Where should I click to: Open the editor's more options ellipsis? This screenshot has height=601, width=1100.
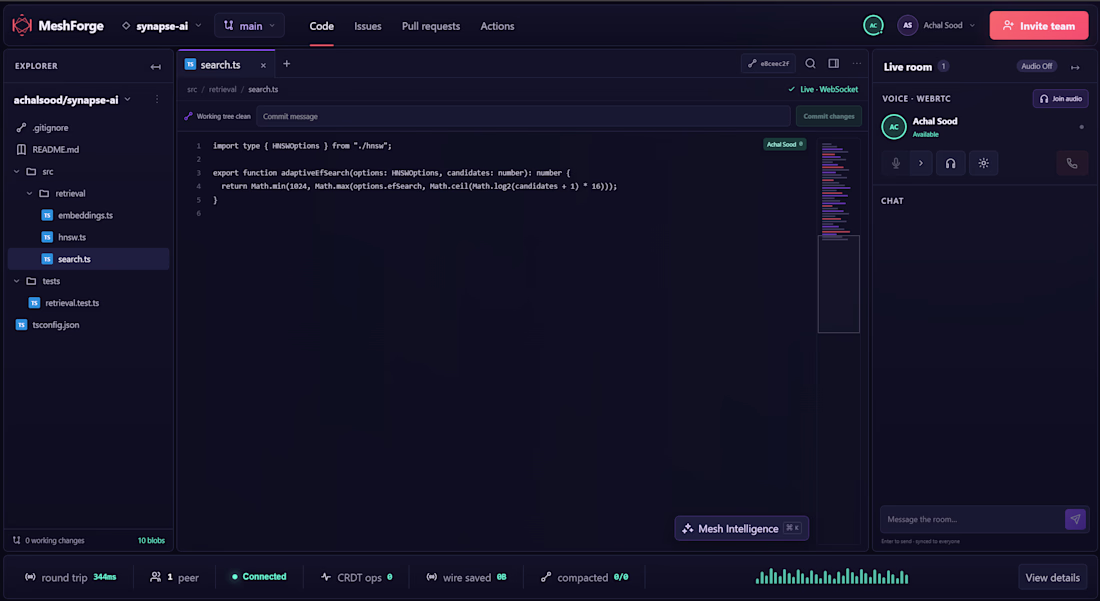point(857,64)
